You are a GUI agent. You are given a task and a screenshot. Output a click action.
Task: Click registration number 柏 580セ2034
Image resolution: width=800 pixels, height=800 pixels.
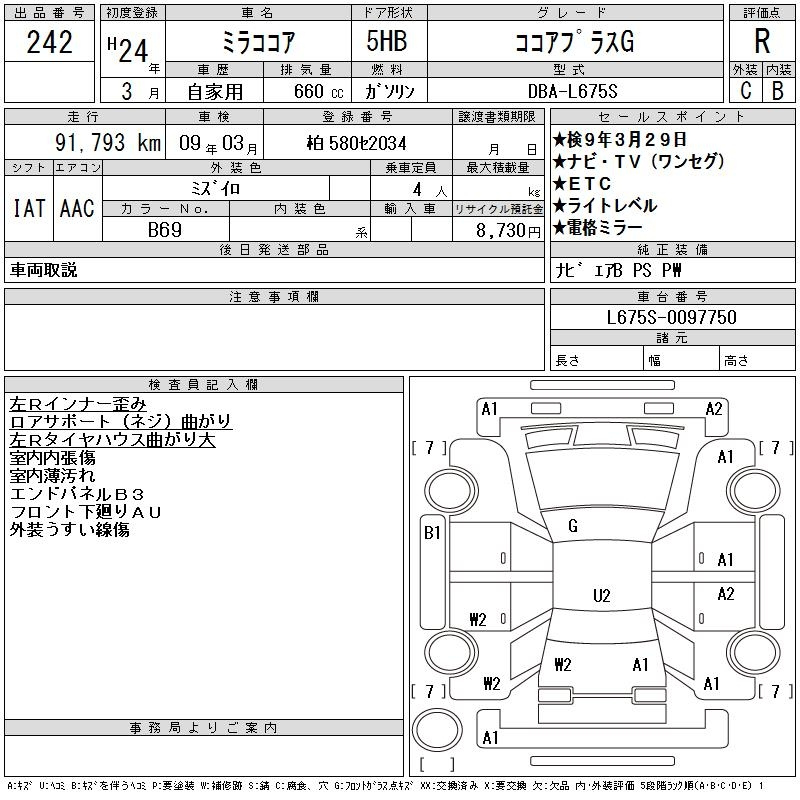[x=356, y=143]
